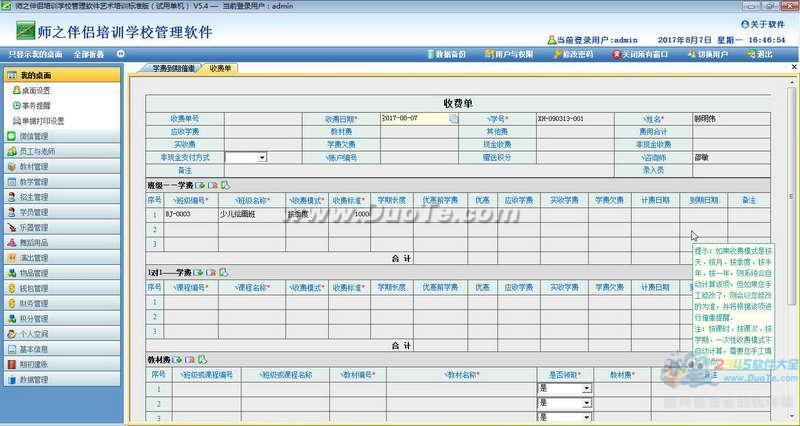Open the 钱包管理 sidebar section
Screen dimensions: 800x426
(62, 288)
